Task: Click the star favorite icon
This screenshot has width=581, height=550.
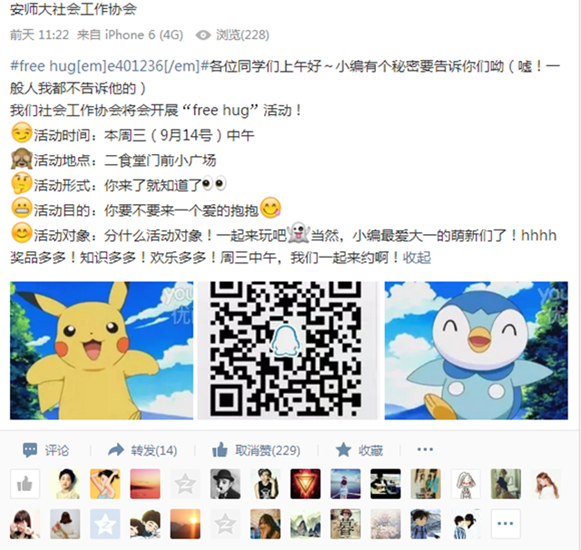Action: [x=343, y=450]
